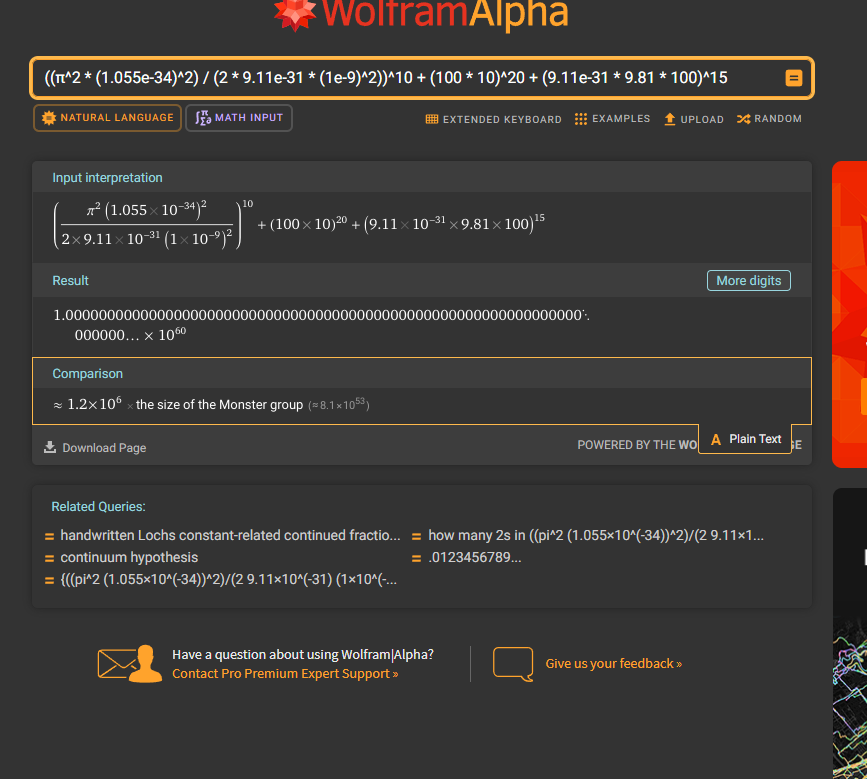The width and height of the screenshot is (867, 779).
Task: Click Contact Pro Premium Expert Support link
Action: point(285,674)
